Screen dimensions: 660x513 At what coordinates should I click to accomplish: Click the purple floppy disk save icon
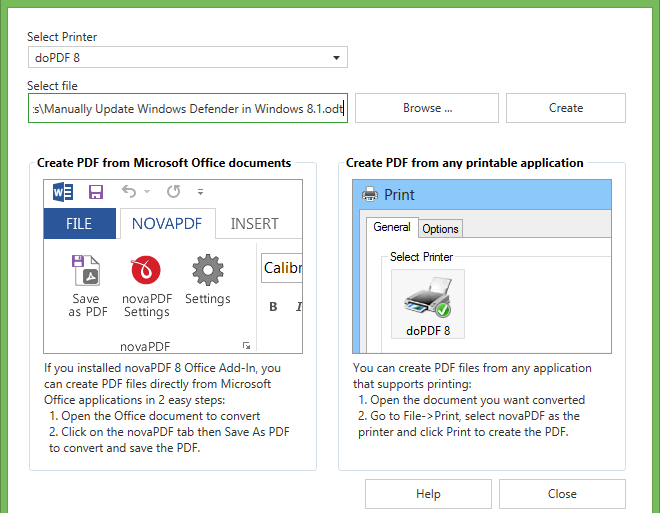(96, 191)
